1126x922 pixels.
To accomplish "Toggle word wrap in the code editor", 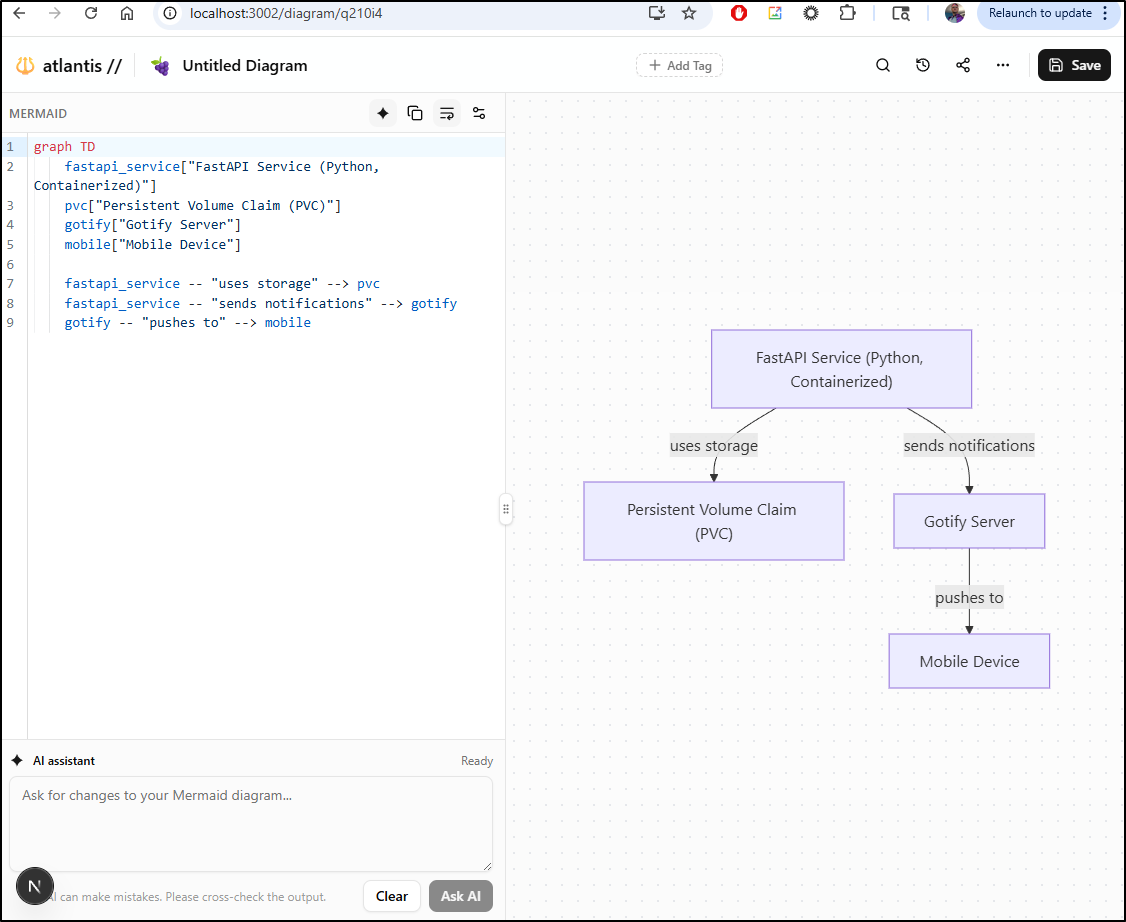I will click(447, 113).
